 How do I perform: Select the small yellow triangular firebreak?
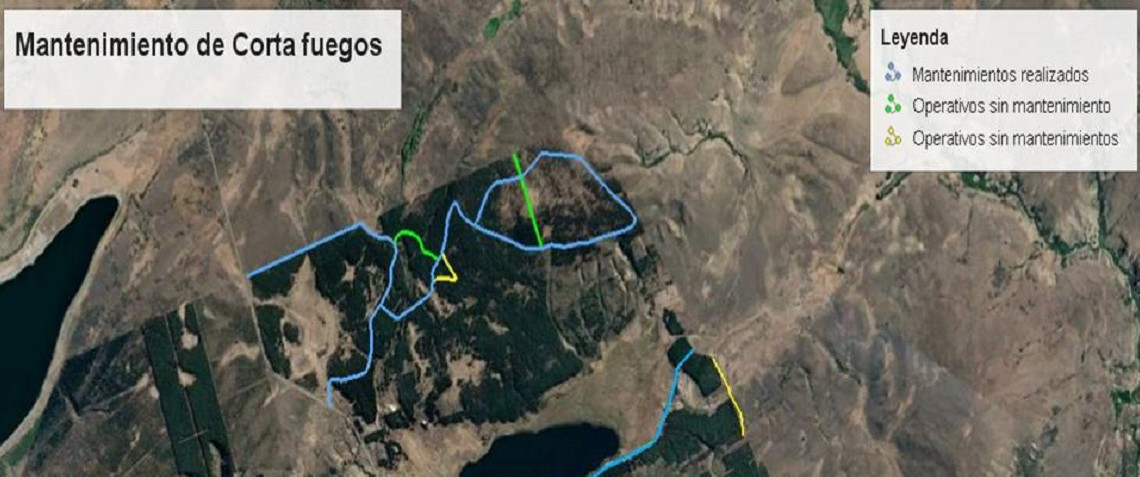(446, 270)
